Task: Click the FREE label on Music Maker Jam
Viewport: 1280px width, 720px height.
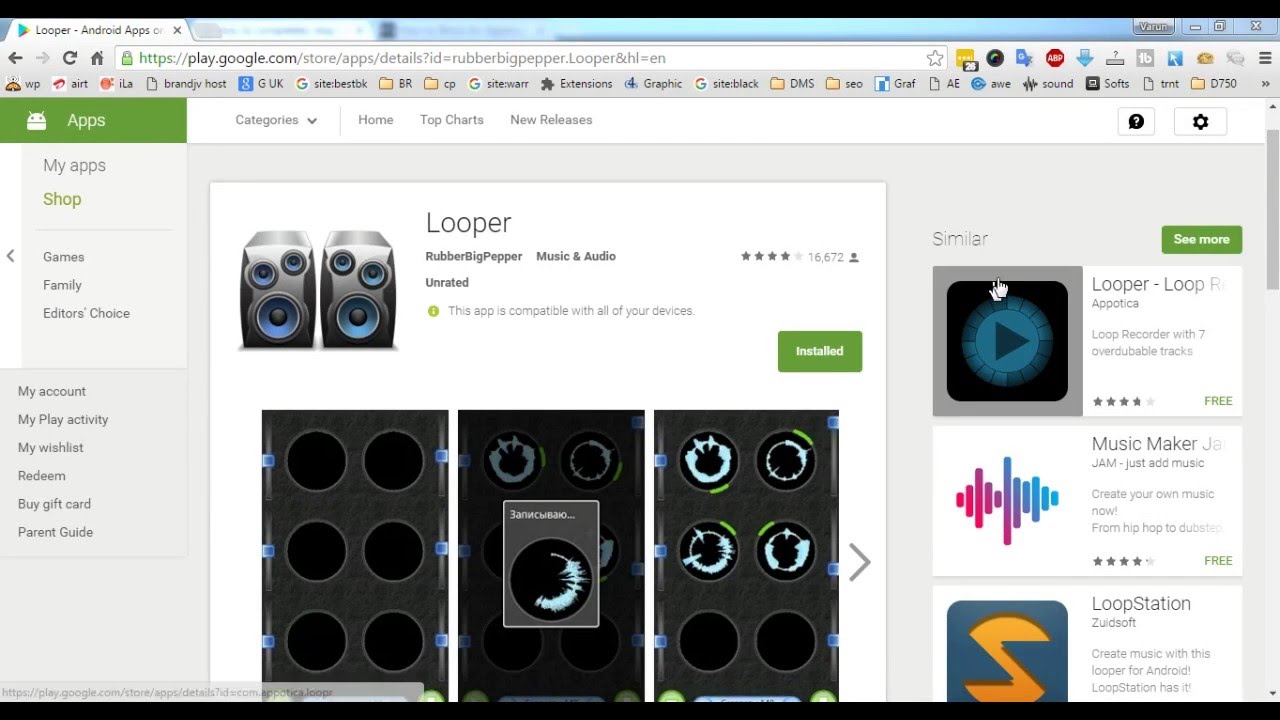Action: pos(1218,561)
